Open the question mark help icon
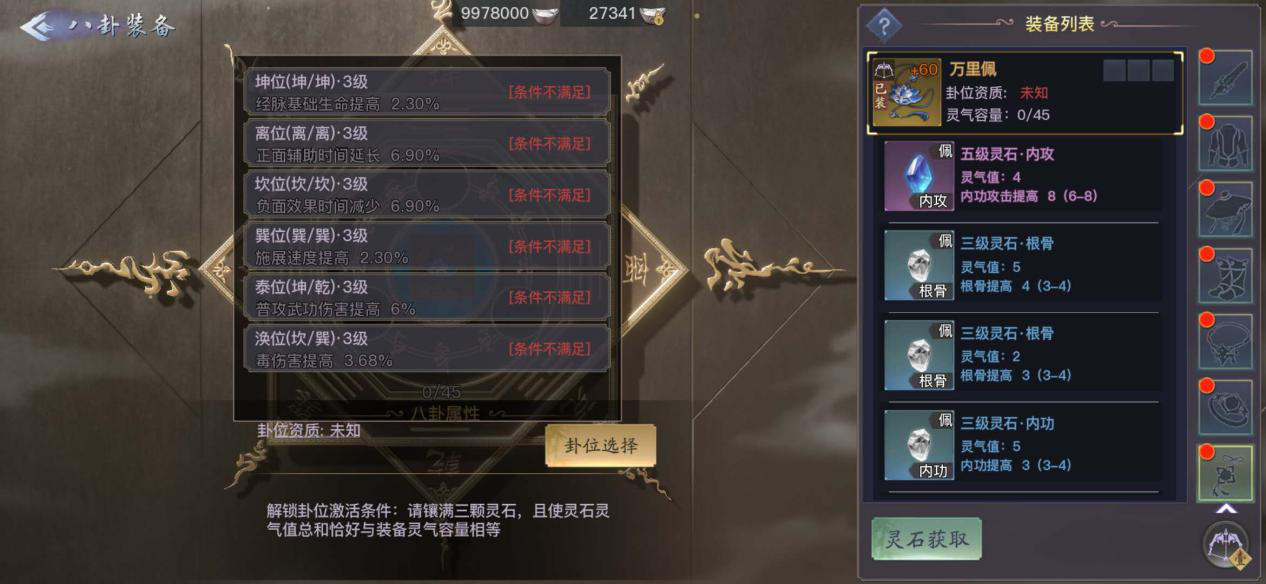Image resolution: width=1266 pixels, height=584 pixels. pyautogui.click(x=884, y=24)
